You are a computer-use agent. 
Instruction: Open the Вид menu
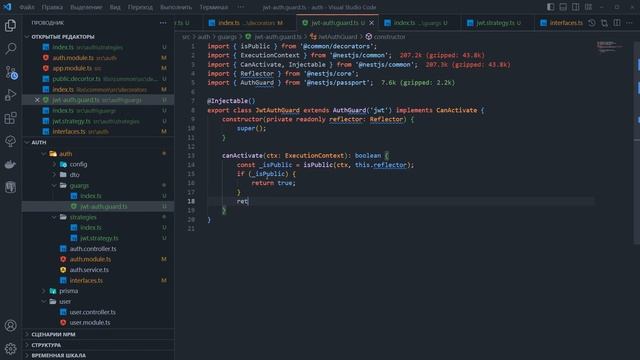115,7
